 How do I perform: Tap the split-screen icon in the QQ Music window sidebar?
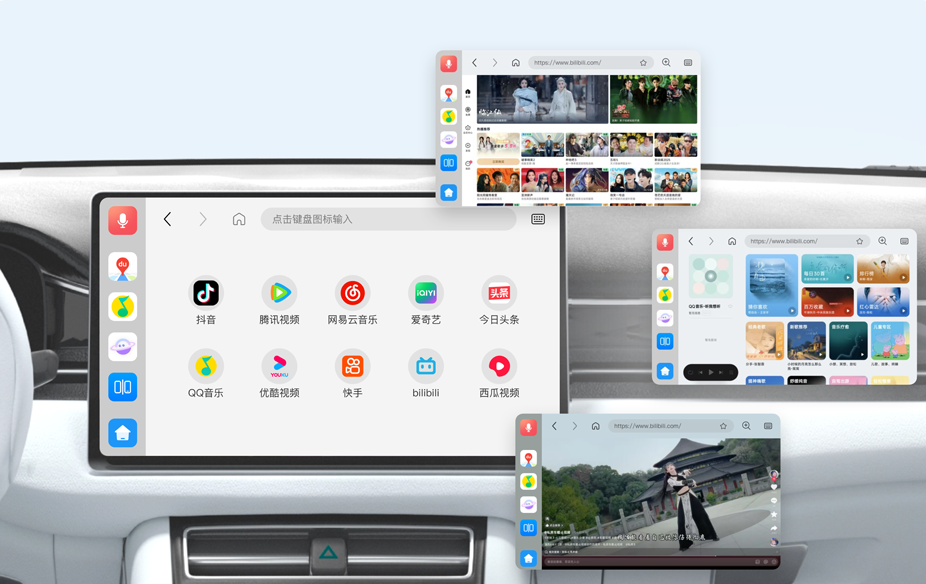pyautogui.click(x=665, y=341)
